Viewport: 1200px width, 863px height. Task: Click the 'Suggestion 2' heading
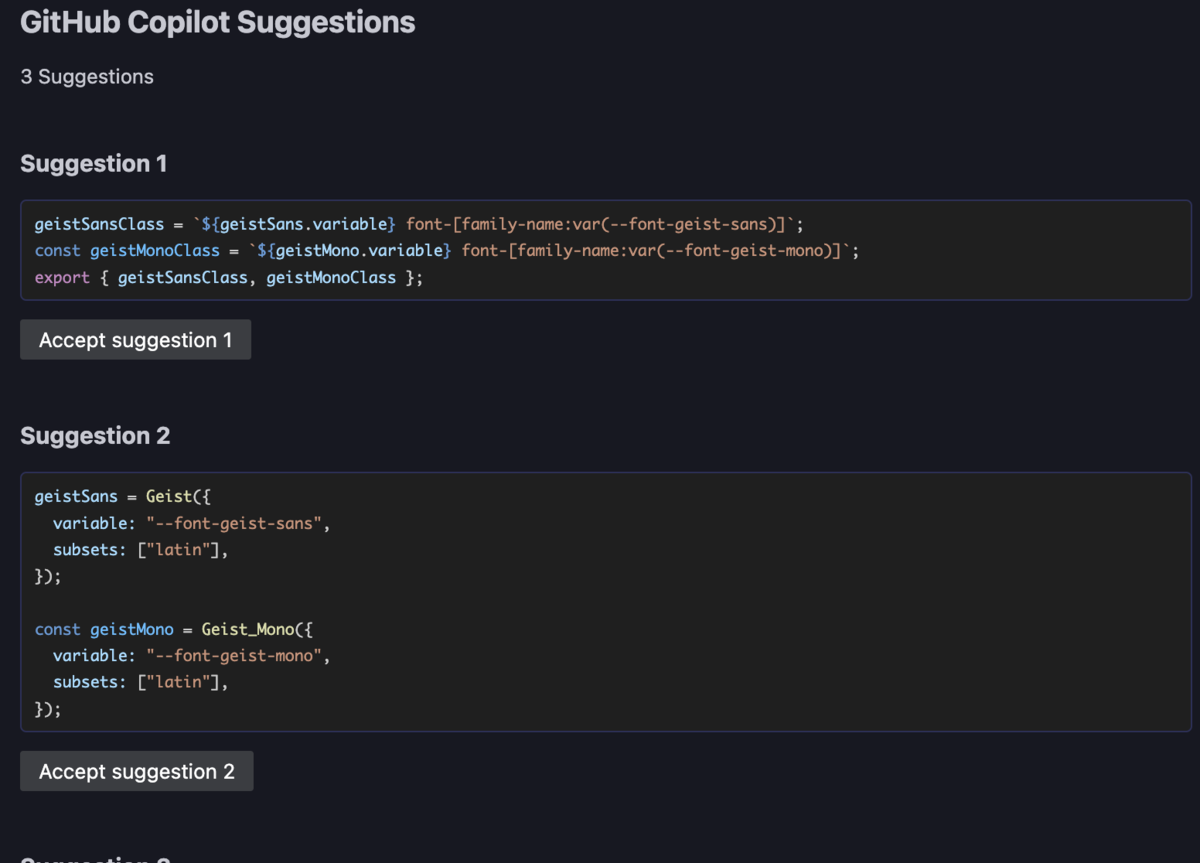(x=95, y=435)
